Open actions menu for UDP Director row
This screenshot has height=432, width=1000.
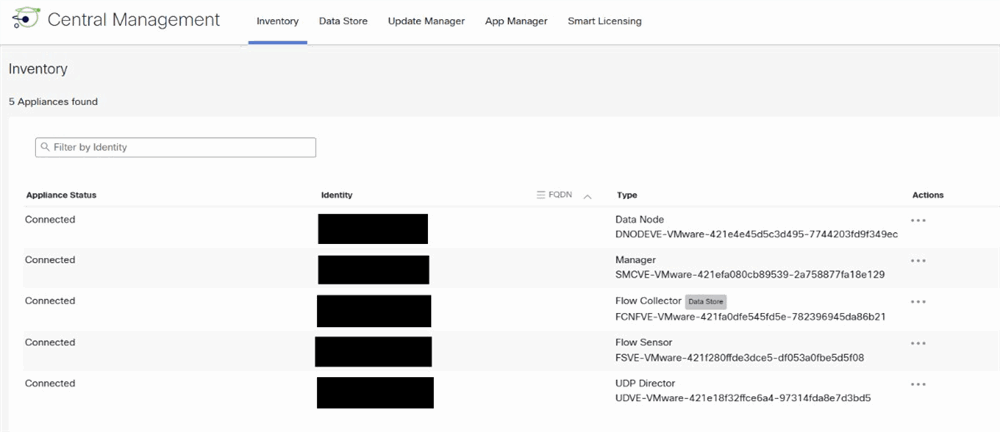tap(918, 384)
